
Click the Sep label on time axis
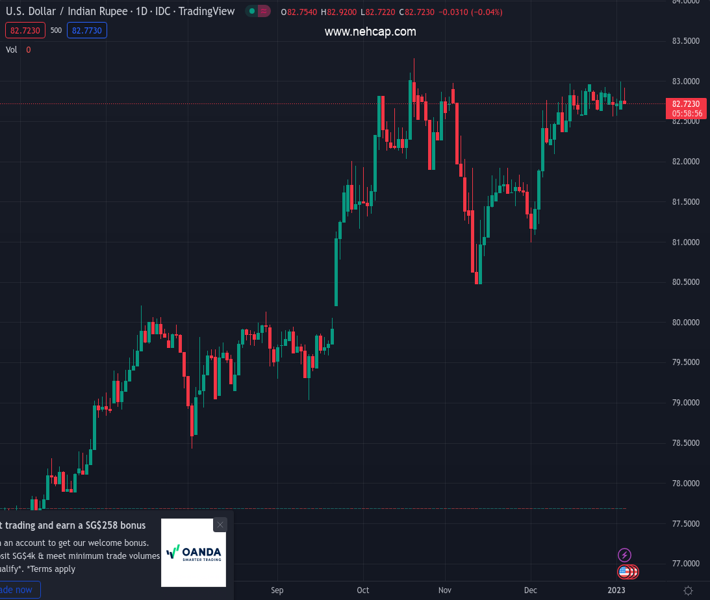tap(277, 590)
